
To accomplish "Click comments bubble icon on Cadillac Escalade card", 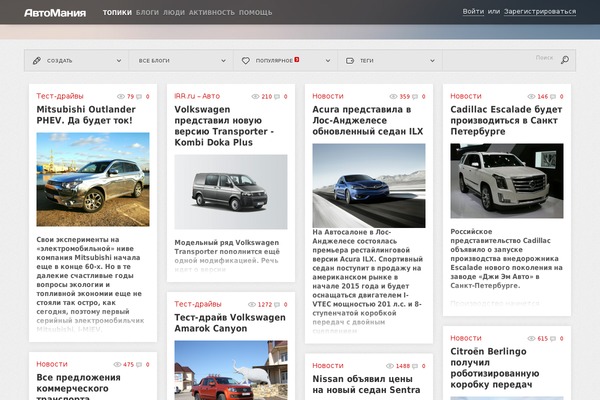I will point(553,97).
